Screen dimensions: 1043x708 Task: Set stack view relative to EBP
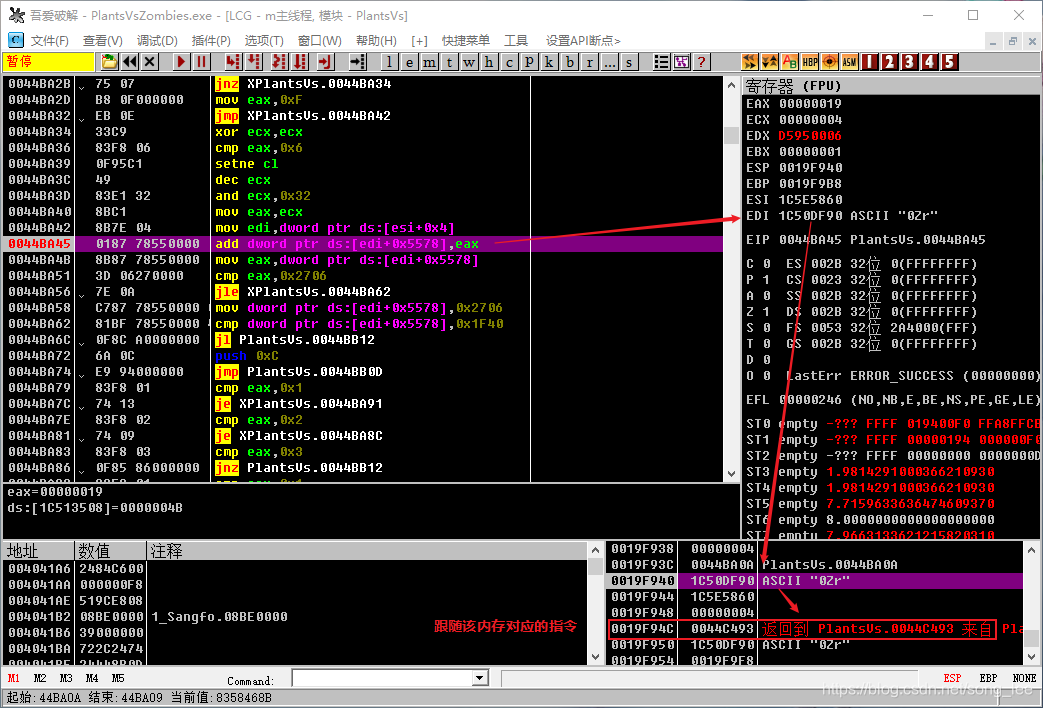[x=988, y=678]
